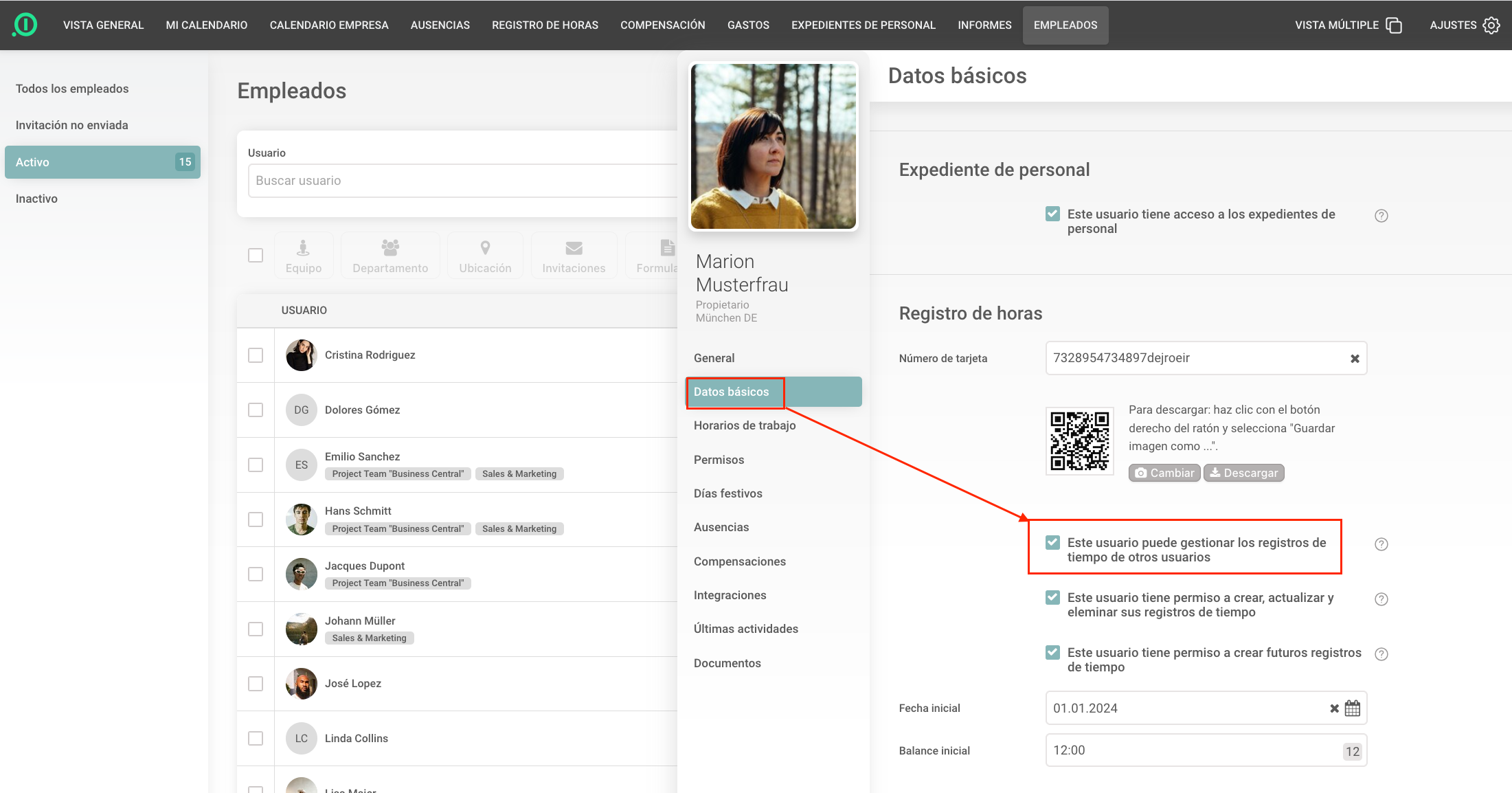Image resolution: width=1512 pixels, height=793 pixels.
Task: Open Mi Calendario tab
Action: click(x=207, y=25)
